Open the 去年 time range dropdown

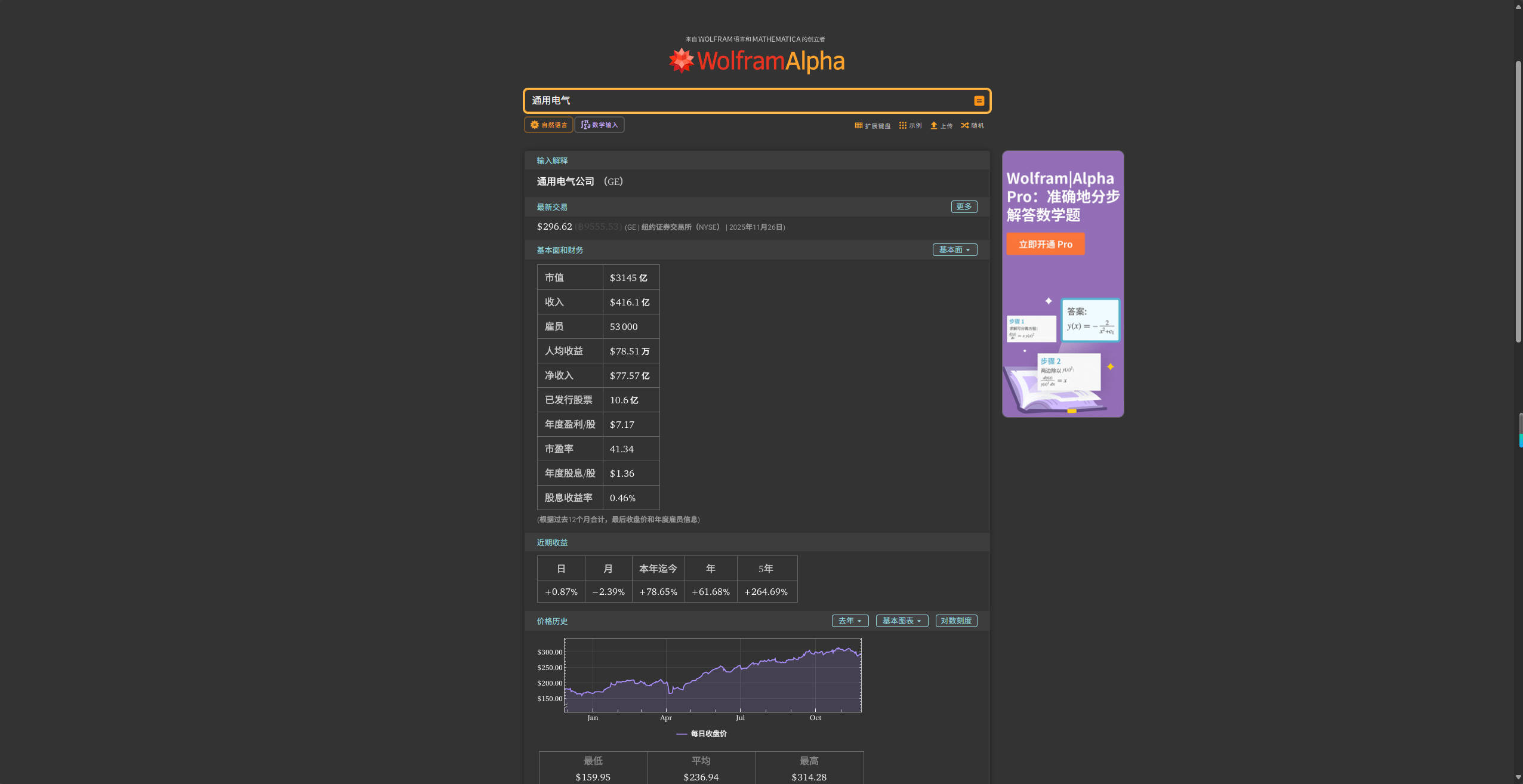pos(850,621)
